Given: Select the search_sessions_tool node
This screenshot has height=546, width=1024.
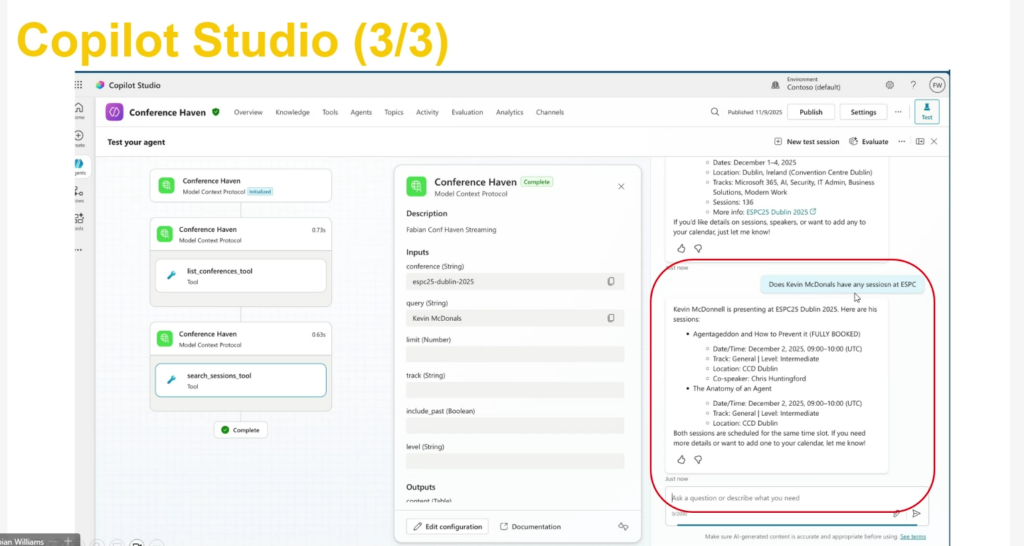Looking at the screenshot, I should tap(239, 381).
